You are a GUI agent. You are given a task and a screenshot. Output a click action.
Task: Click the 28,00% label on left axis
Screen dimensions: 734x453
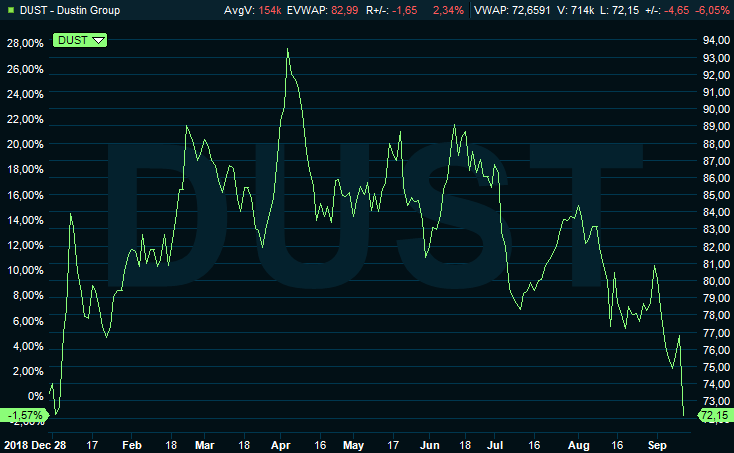[25, 44]
